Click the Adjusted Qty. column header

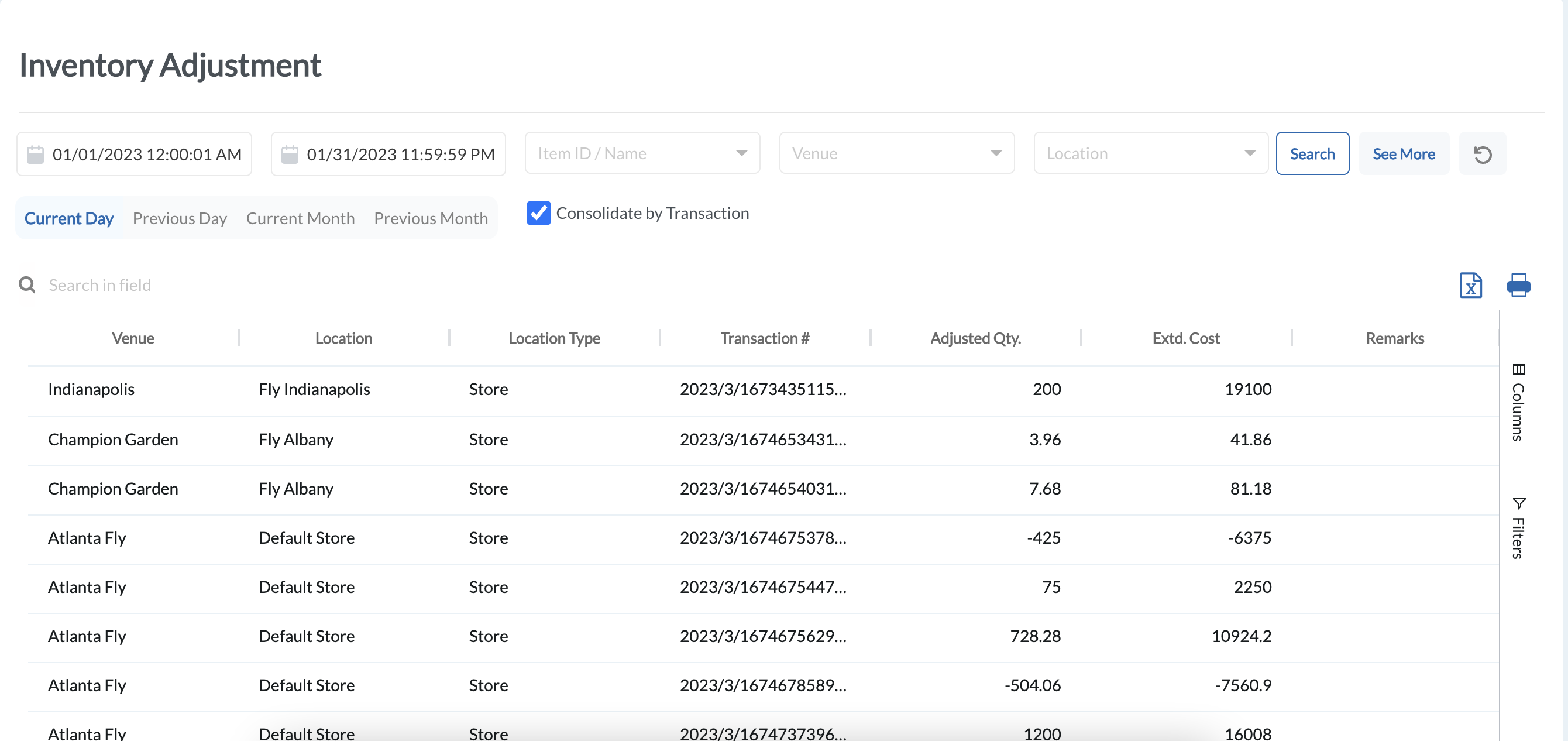[x=975, y=338]
